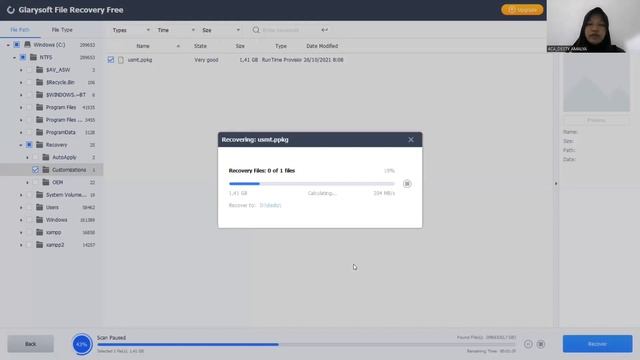This screenshot has height=360, width=640.
Task: Click the recovery progress bar
Action: coord(312,184)
